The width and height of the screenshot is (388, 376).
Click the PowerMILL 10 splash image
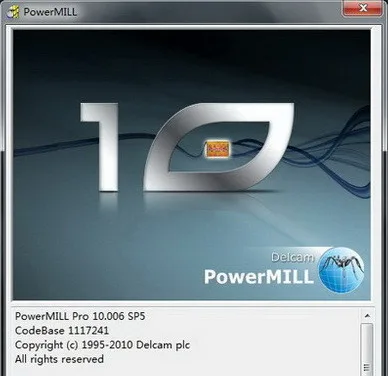point(192,165)
